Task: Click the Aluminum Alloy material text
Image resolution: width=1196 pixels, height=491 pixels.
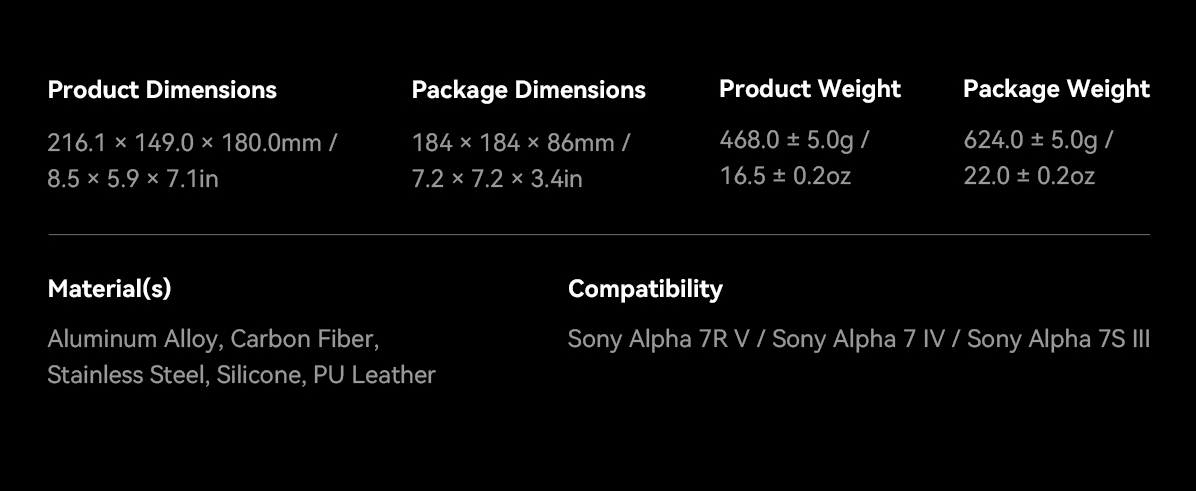Action: point(132,339)
